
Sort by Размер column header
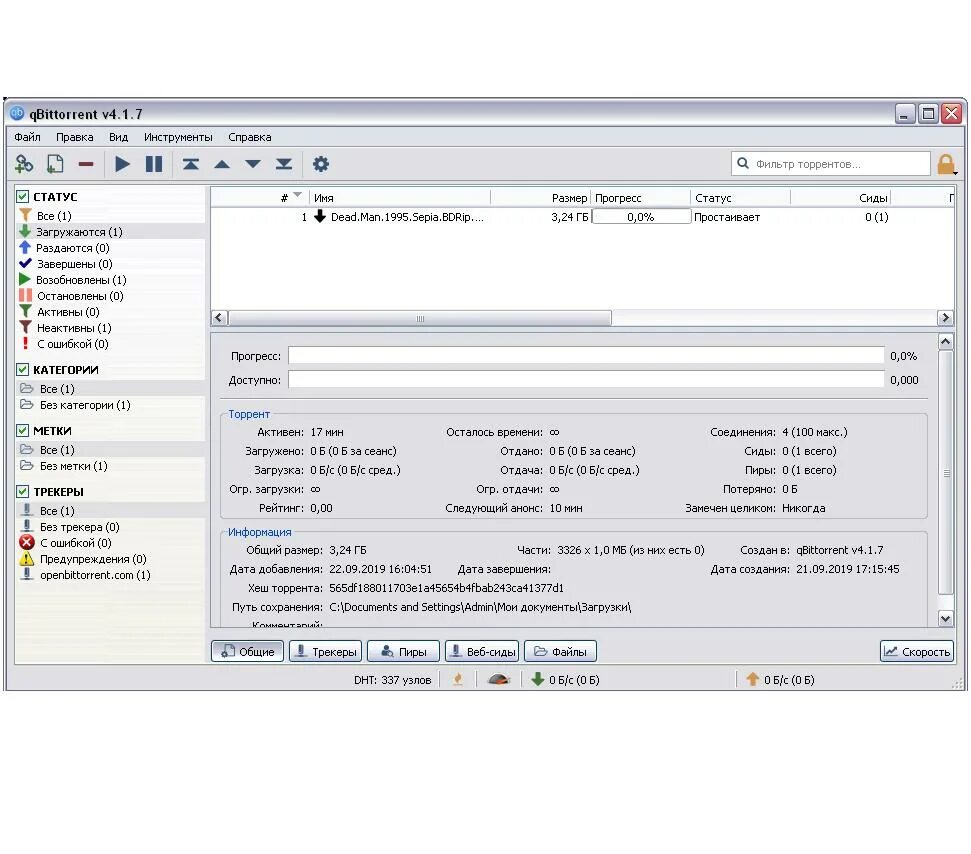(541, 198)
